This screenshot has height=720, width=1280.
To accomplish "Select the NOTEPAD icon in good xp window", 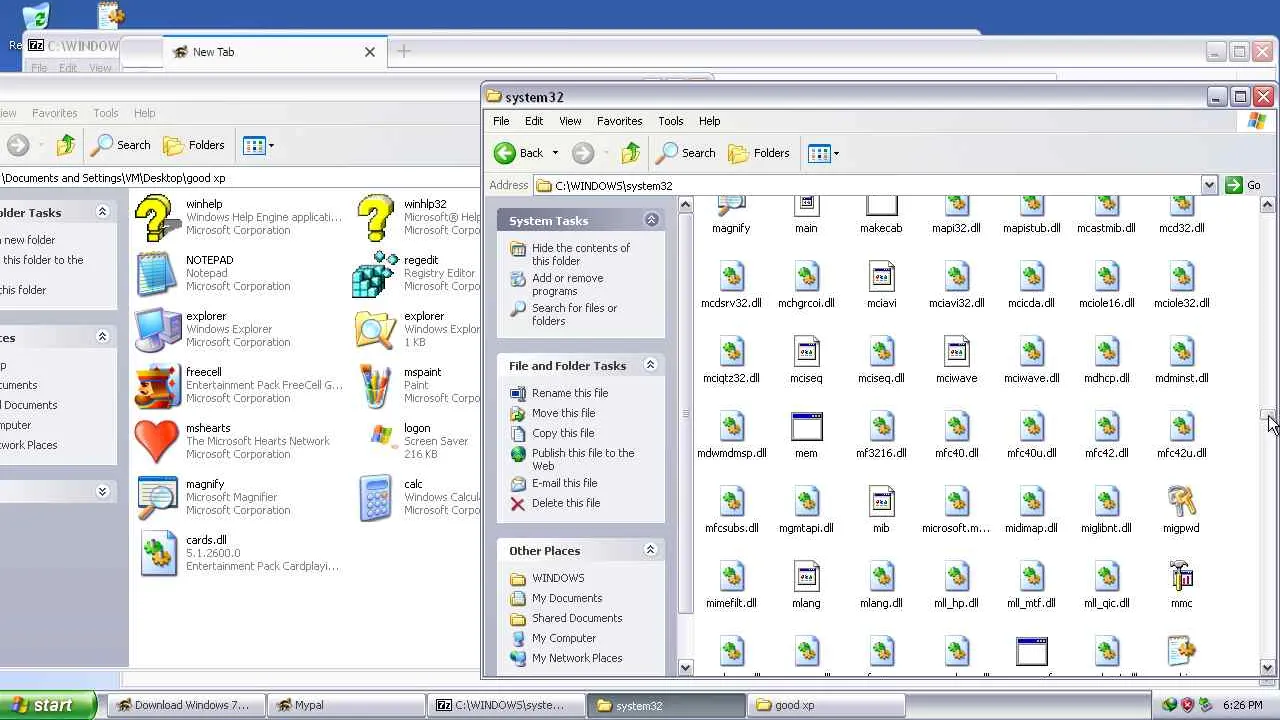I will [x=157, y=274].
